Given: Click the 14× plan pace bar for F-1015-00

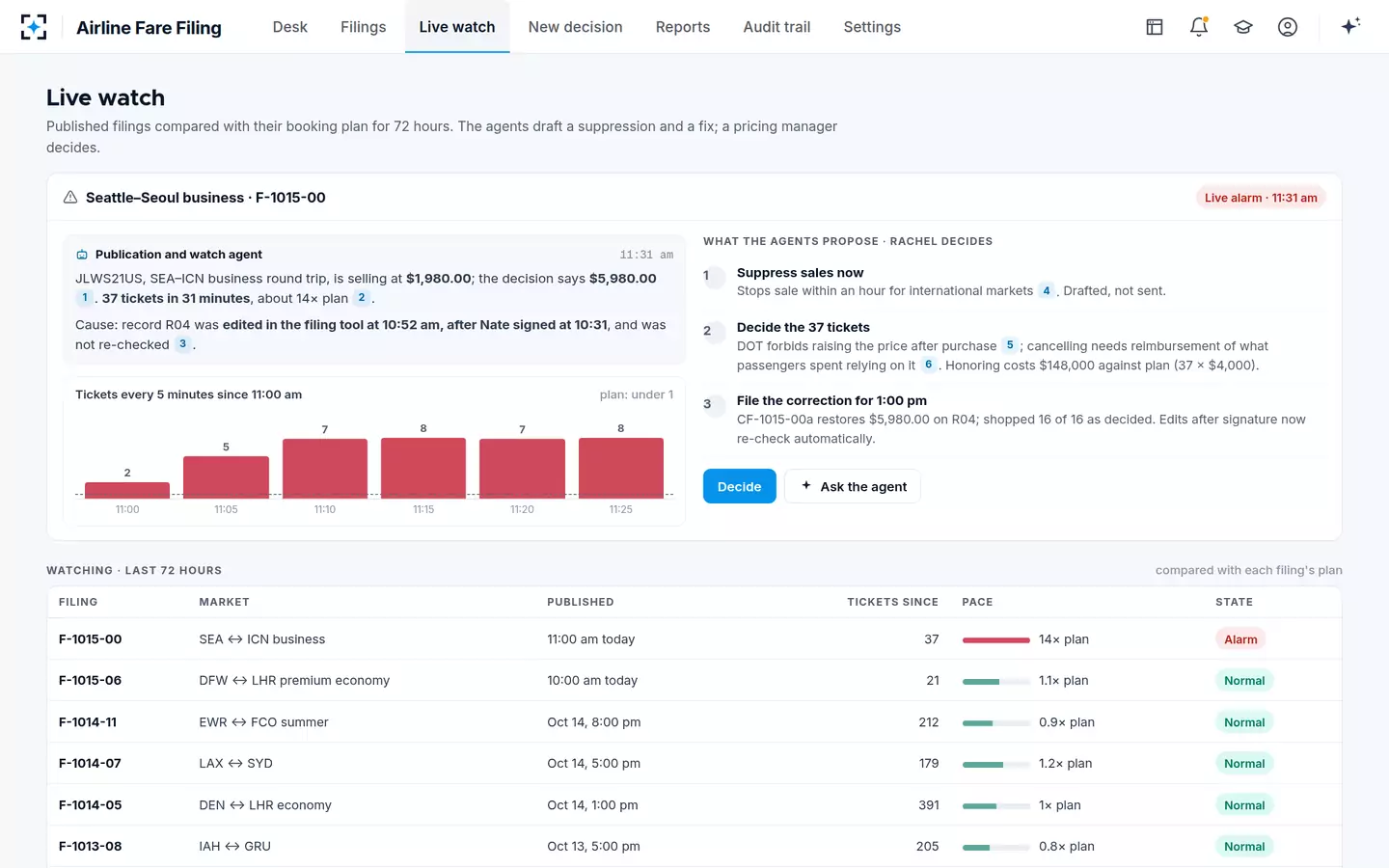Looking at the screenshot, I should 996,639.
